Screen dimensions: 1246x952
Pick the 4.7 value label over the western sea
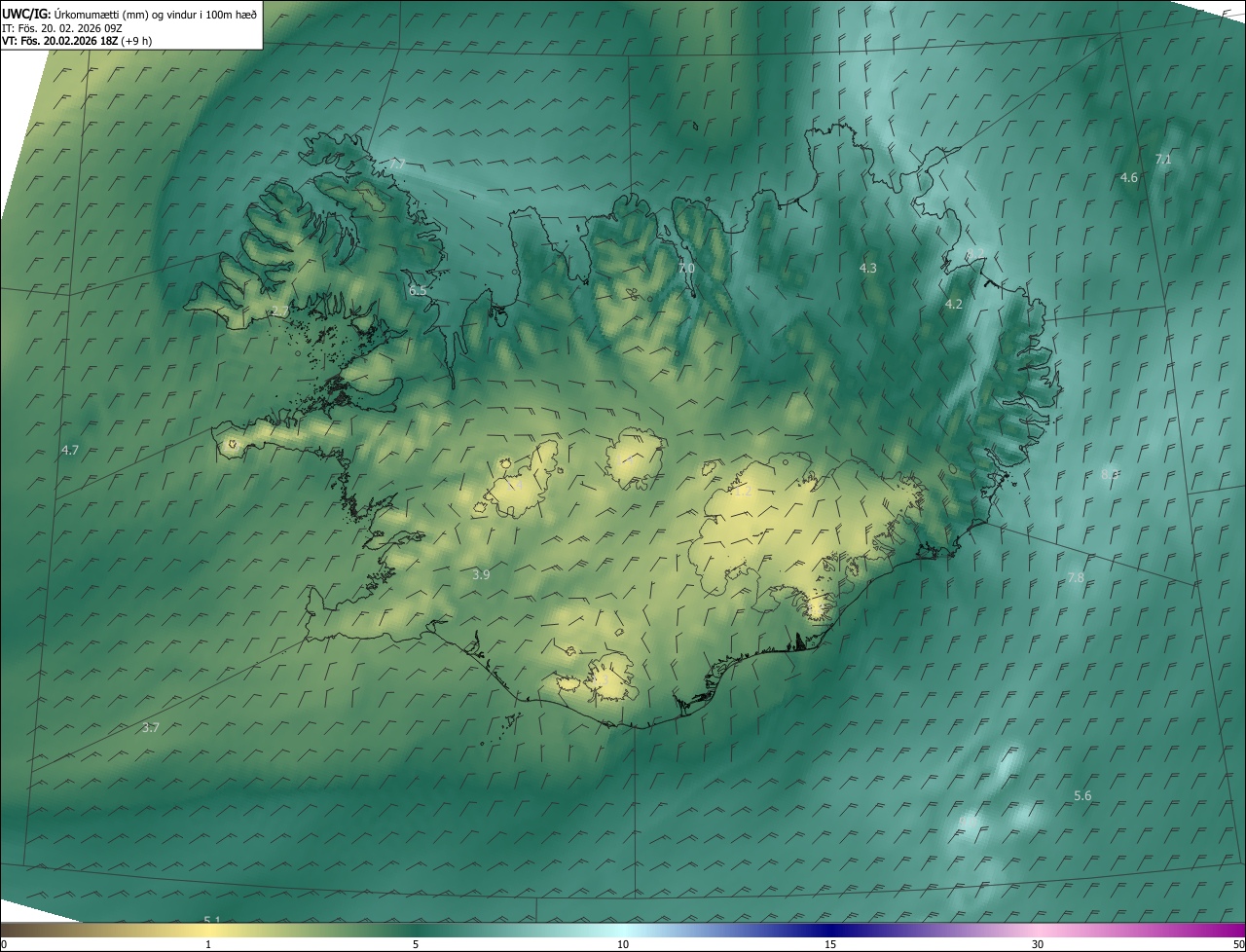[69, 450]
